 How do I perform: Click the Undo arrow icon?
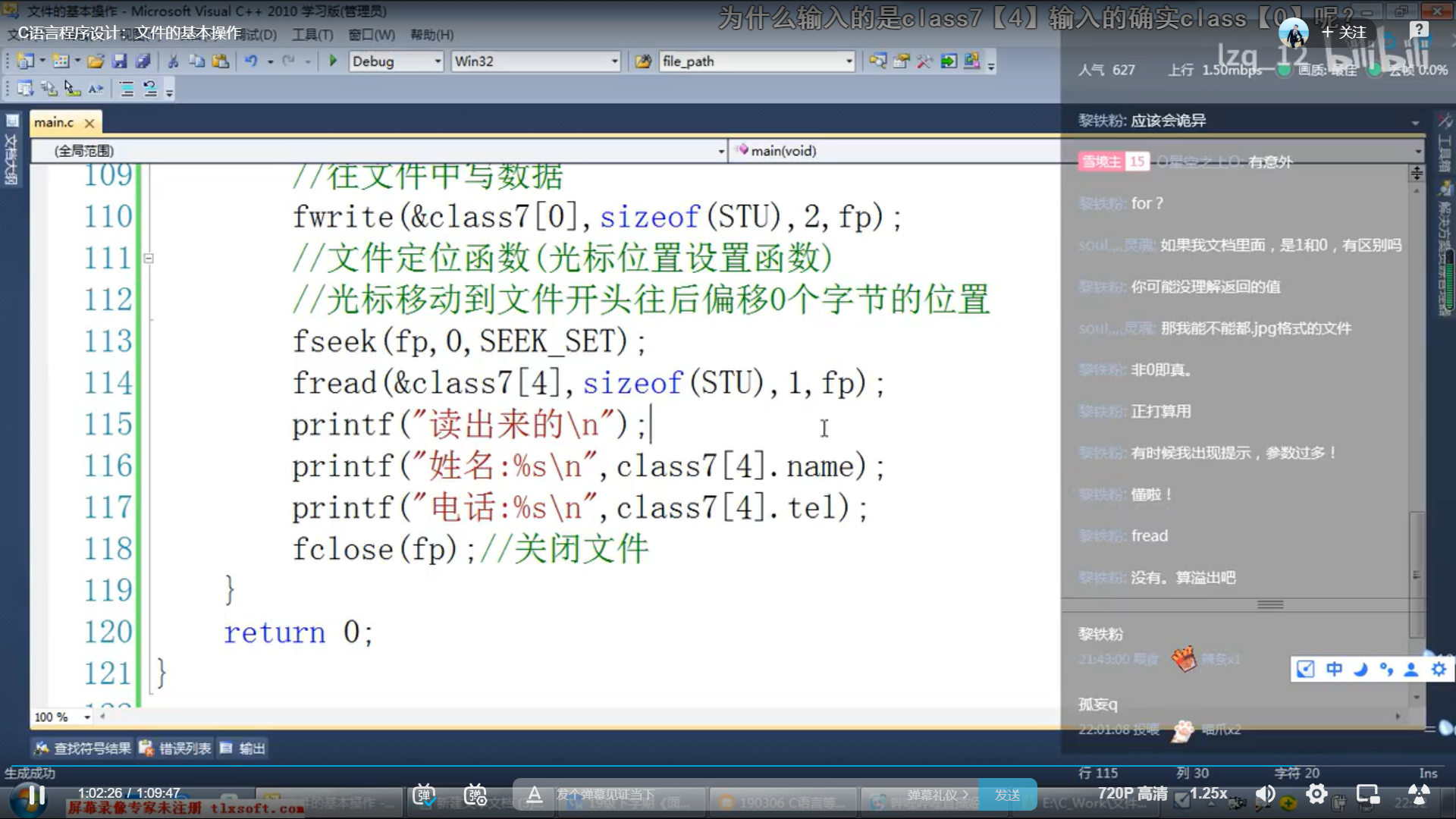point(250,61)
